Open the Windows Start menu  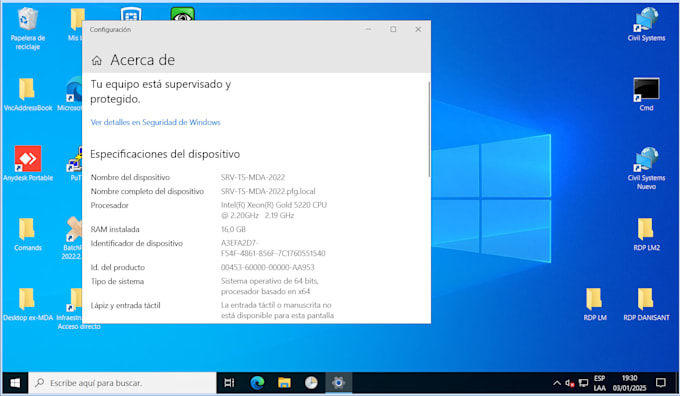[x=15, y=383]
